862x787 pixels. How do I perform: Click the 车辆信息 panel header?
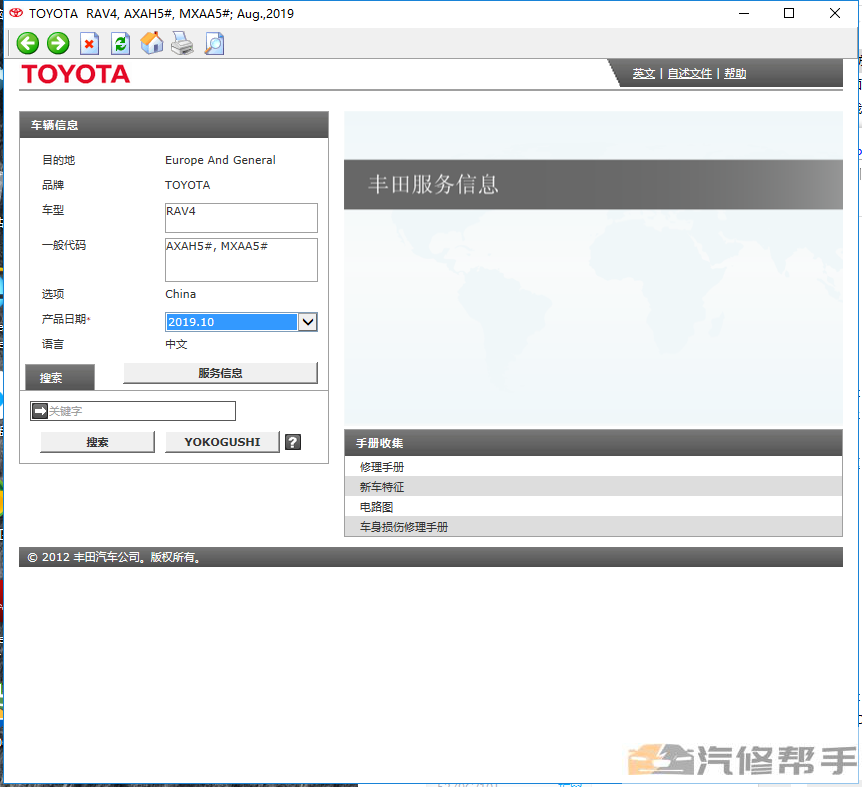174,125
